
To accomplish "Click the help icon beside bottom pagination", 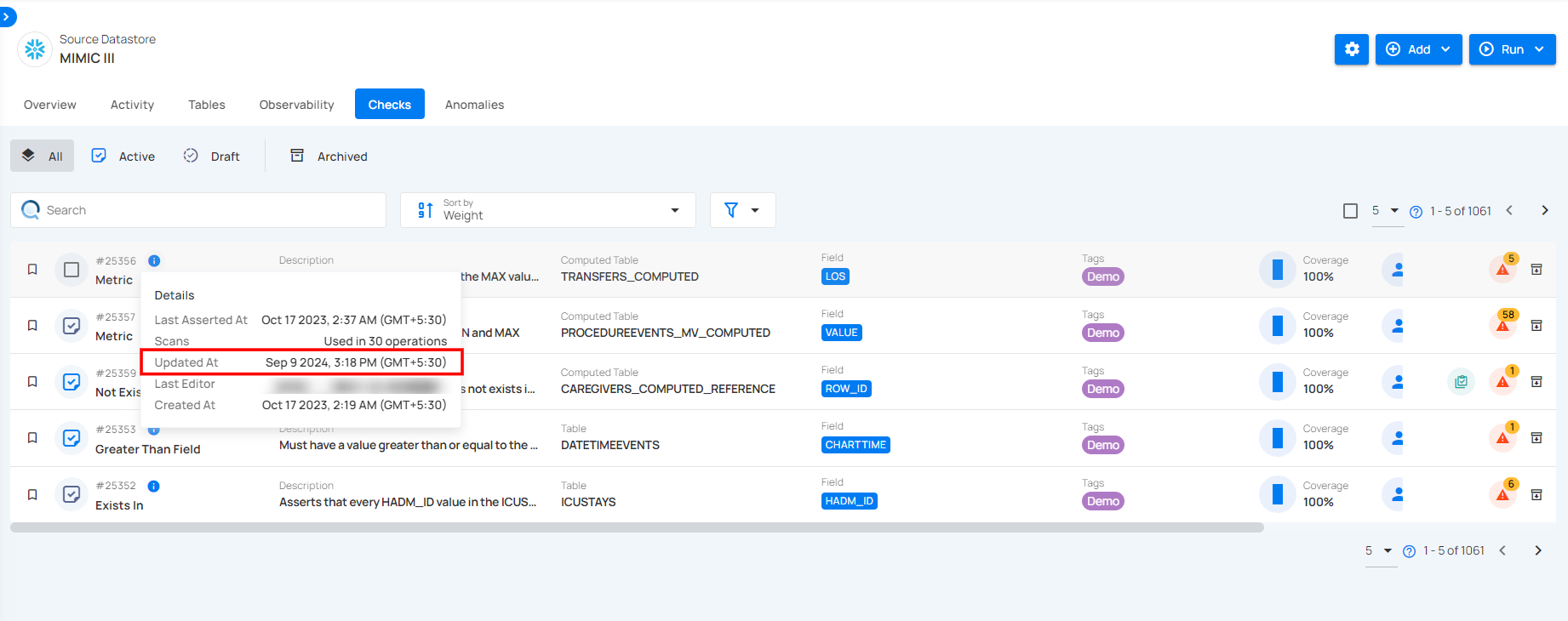I will (1409, 551).
